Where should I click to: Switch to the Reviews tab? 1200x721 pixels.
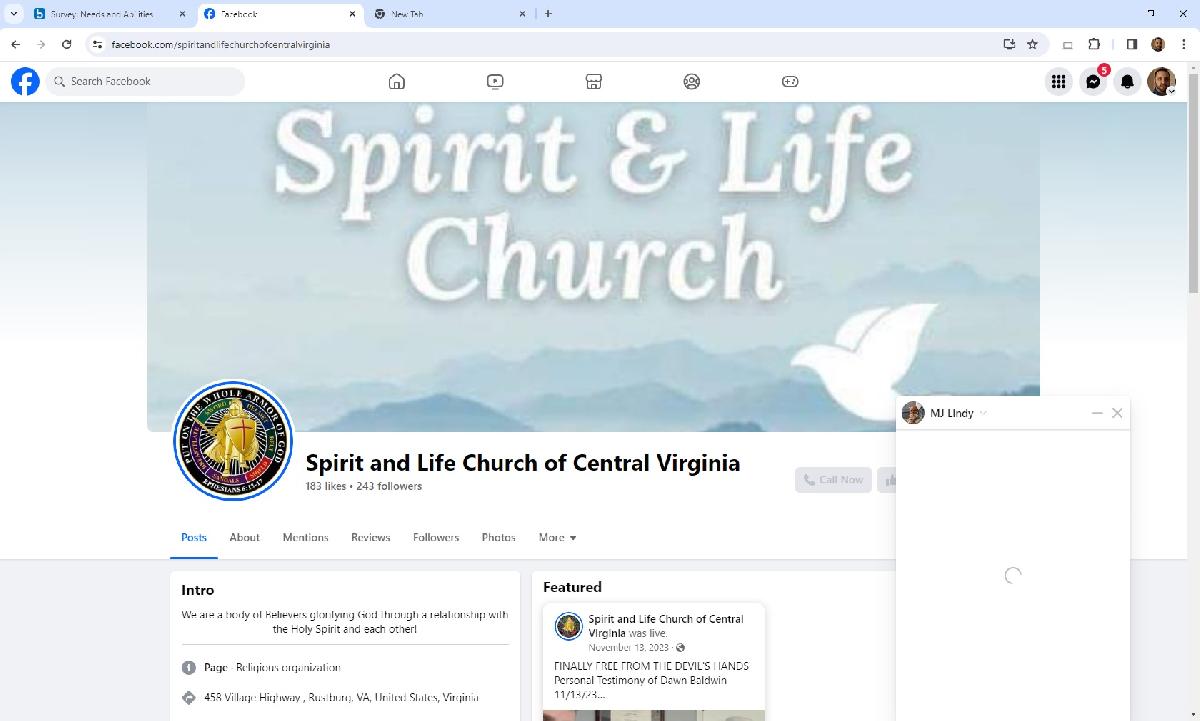coord(370,538)
